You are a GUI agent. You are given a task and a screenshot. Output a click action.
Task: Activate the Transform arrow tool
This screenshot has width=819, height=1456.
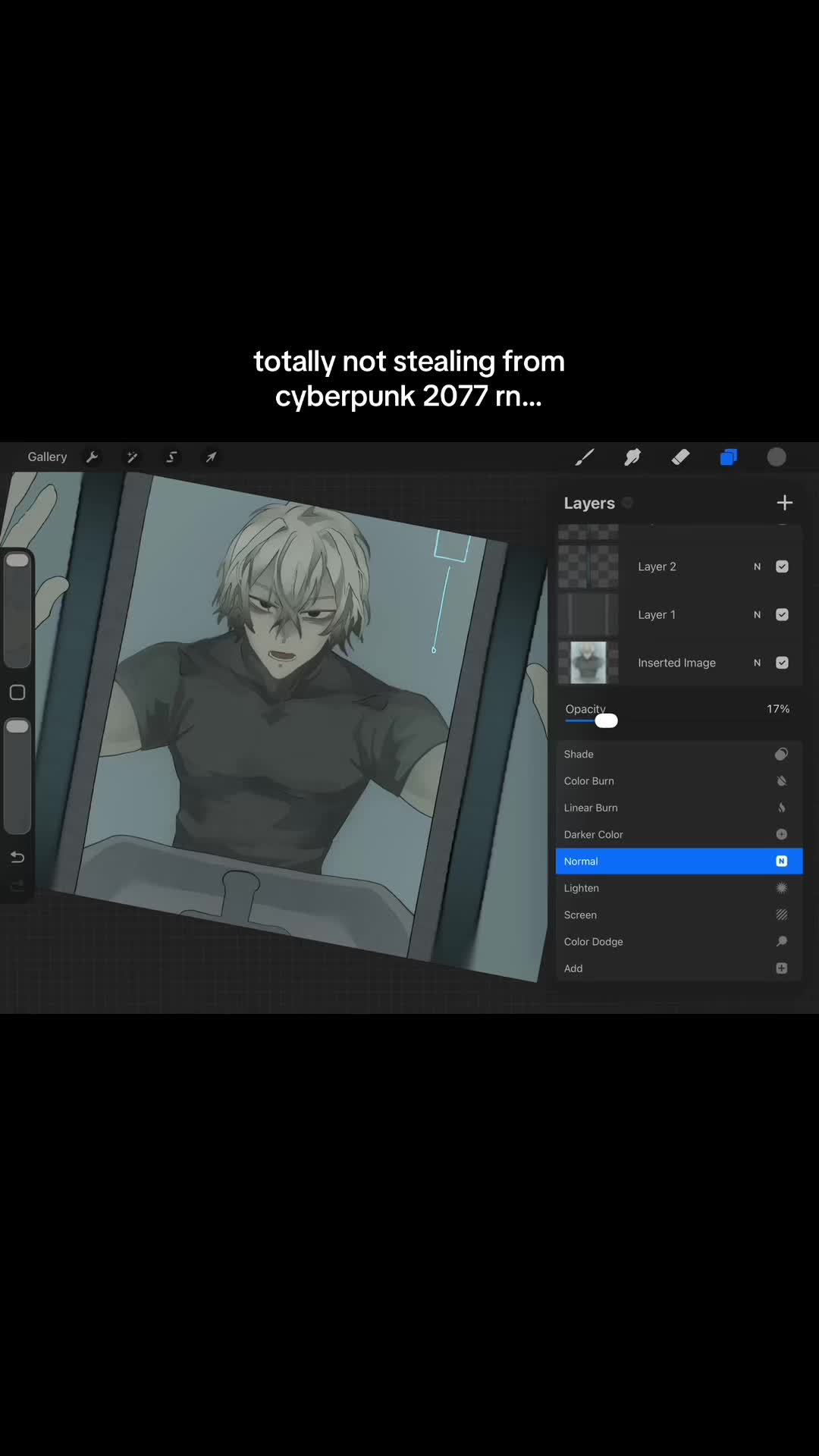click(211, 457)
